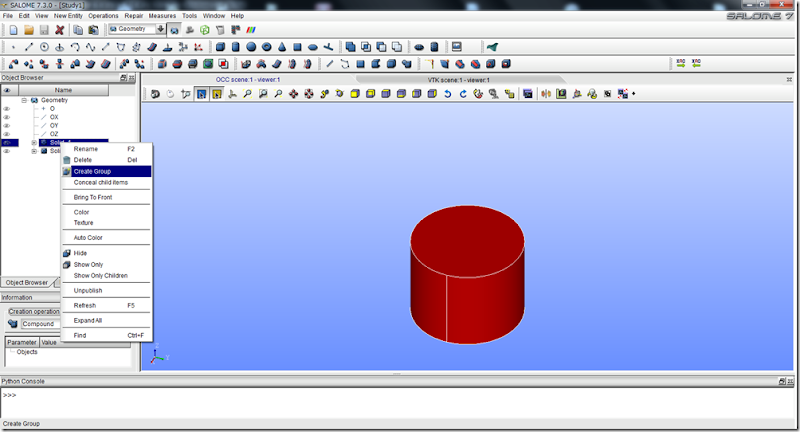The image size is (800, 432).
Task: Click the cylinder primitive icon
Action: pyautogui.click(x=235, y=47)
